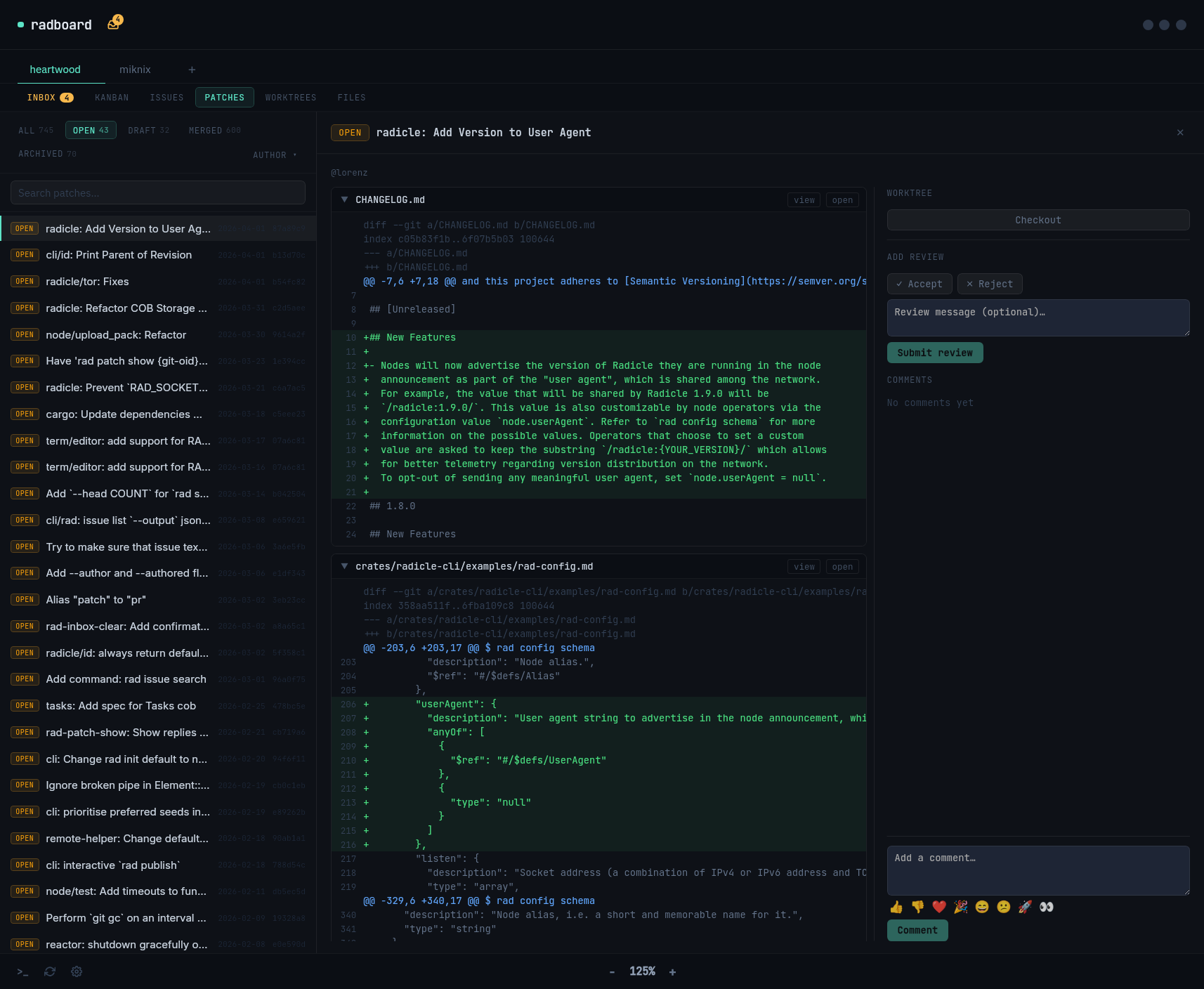
Task: Click the Submit review button
Action: pyautogui.click(x=935, y=353)
